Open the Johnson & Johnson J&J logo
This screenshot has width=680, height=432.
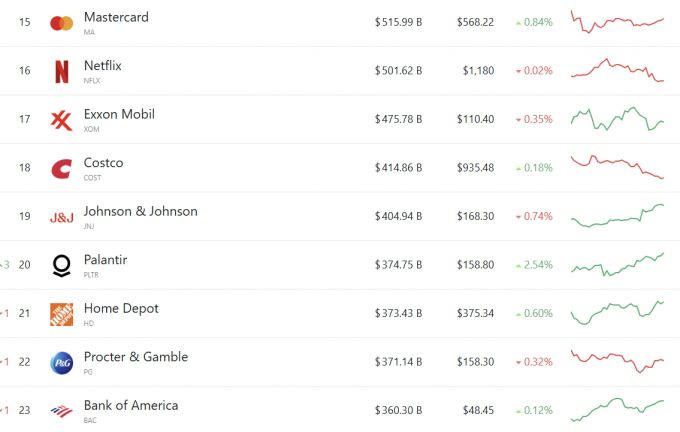click(x=61, y=217)
